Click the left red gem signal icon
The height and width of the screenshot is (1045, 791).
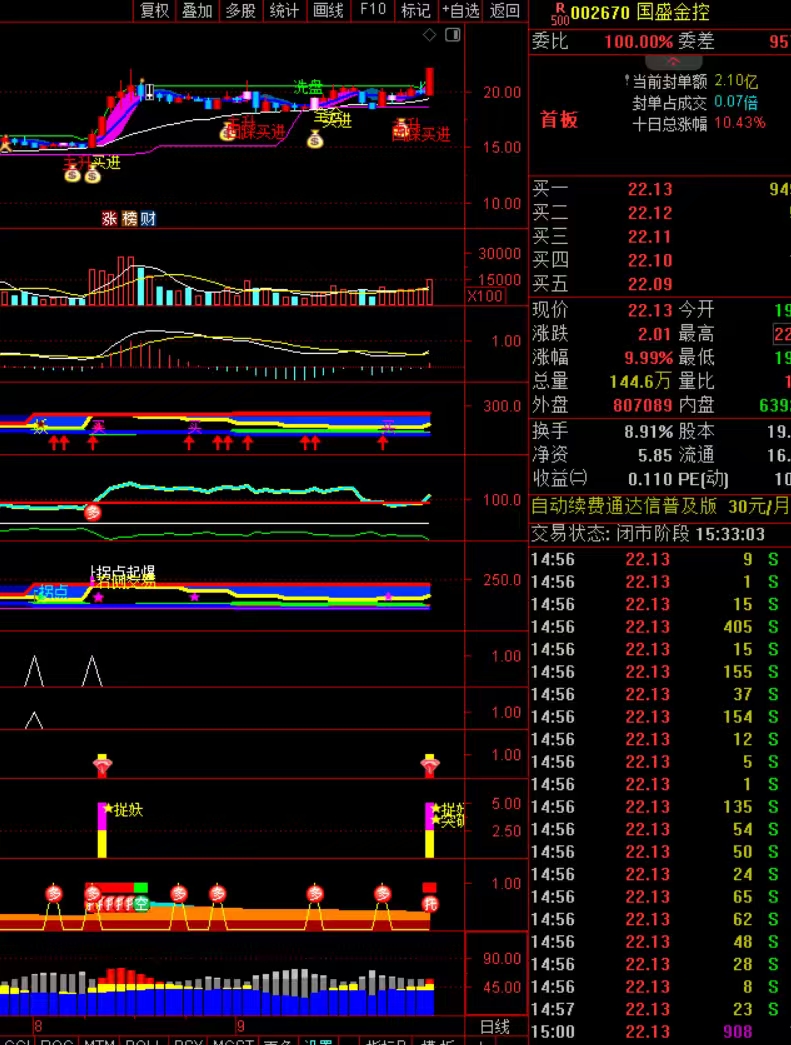[x=102, y=765]
